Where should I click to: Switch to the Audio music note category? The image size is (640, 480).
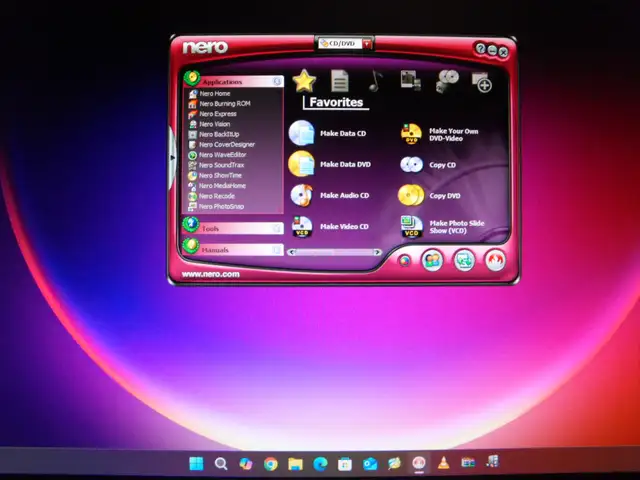(376, 80)
